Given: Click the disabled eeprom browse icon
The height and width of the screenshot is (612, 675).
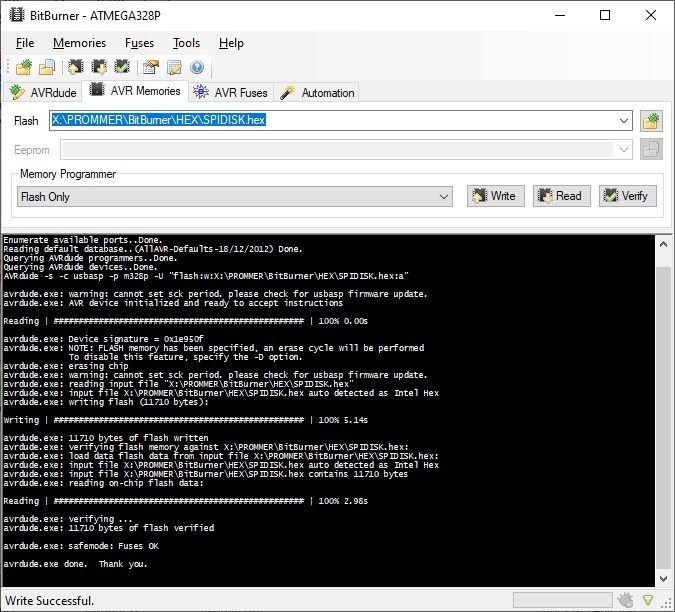Looking at the screenshot, I should click(x=651, y=149).
